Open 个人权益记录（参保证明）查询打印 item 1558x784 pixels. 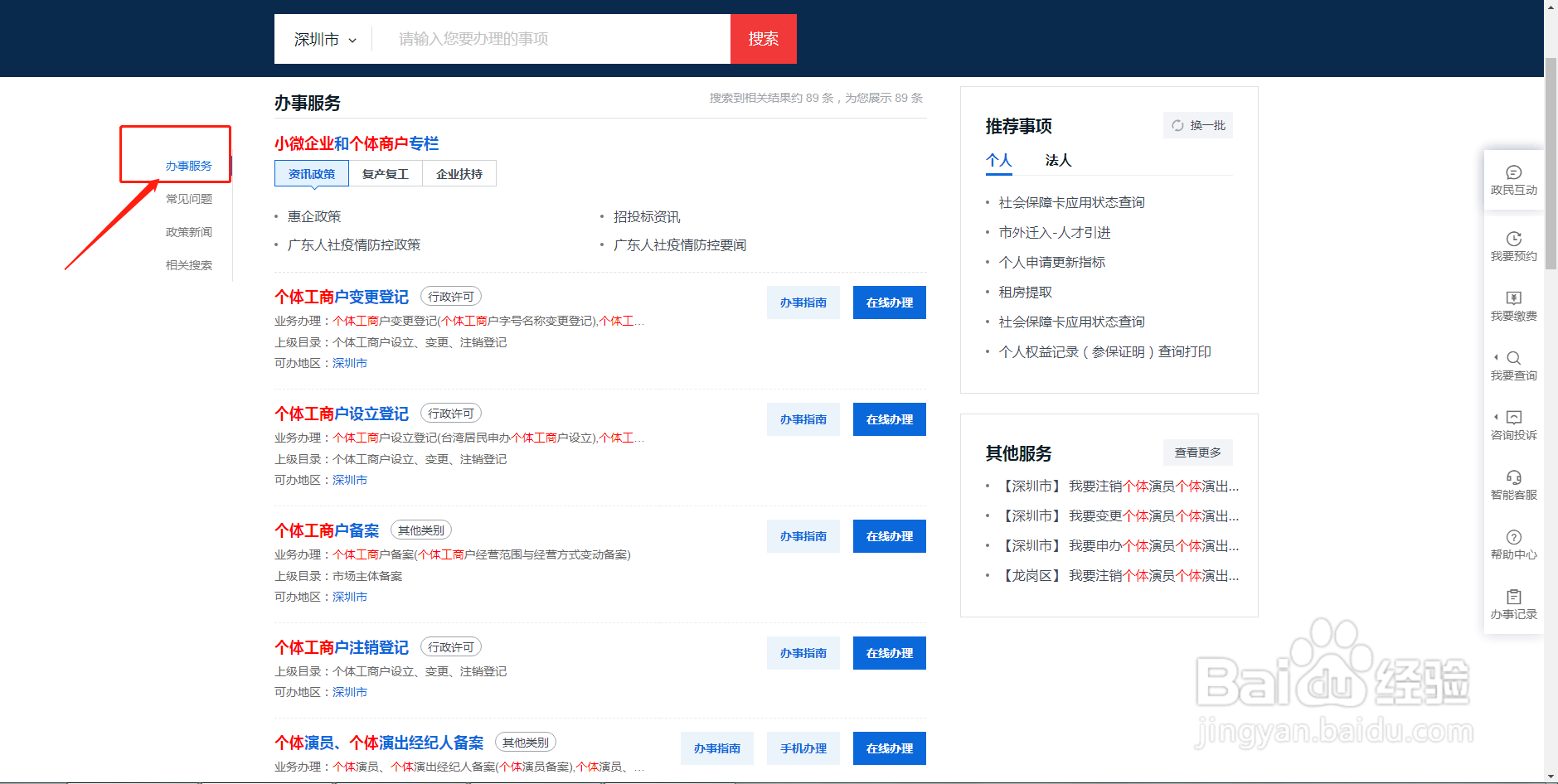1105,351
